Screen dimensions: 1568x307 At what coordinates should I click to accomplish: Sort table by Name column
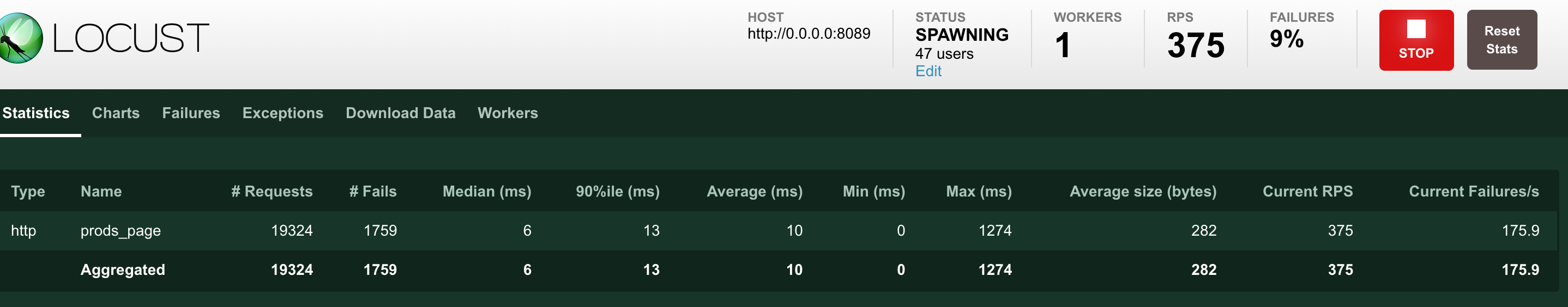pos(101,192)
